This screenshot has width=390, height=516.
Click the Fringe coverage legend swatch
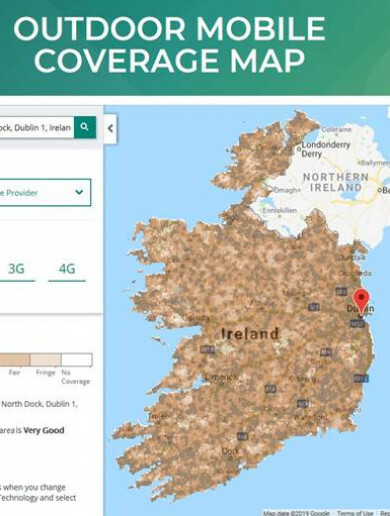pyautogui.click(x=45, y=360)
